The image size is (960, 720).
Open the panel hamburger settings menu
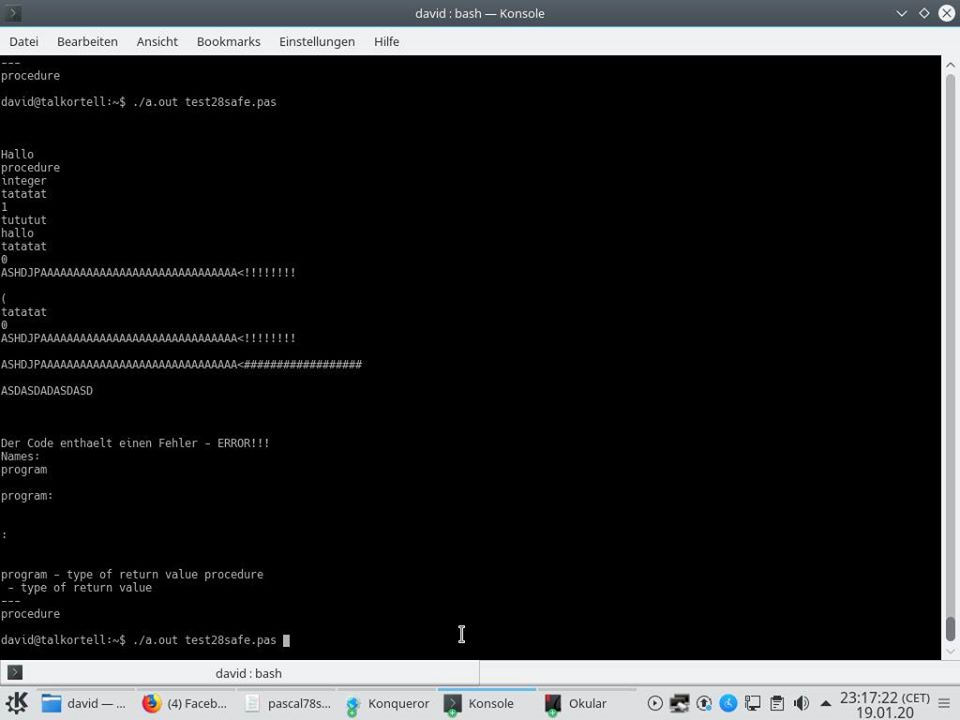coord(946,703)
